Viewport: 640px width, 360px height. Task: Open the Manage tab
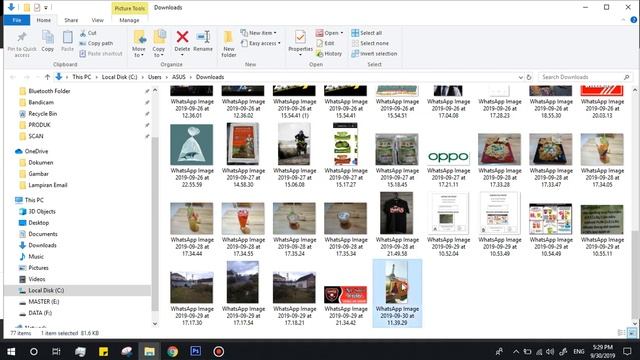pos(129,20)
